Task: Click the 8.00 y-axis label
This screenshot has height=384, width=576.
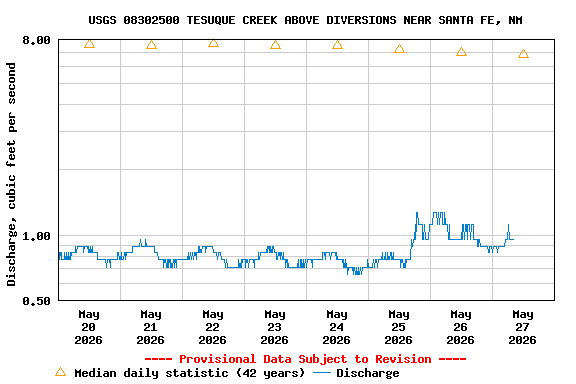Action: 36,40
